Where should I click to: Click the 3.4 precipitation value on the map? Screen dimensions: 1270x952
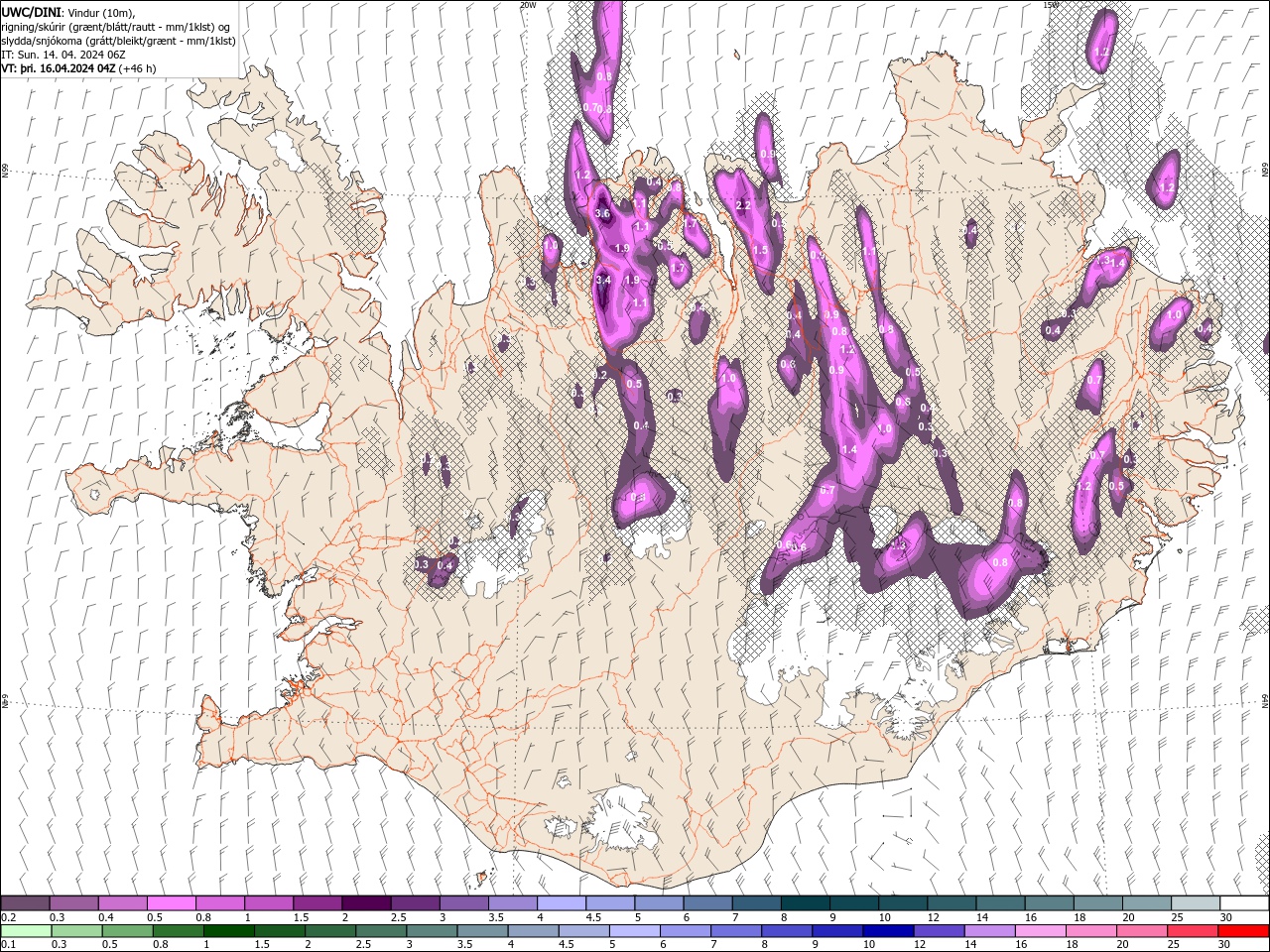pos(602,281)
